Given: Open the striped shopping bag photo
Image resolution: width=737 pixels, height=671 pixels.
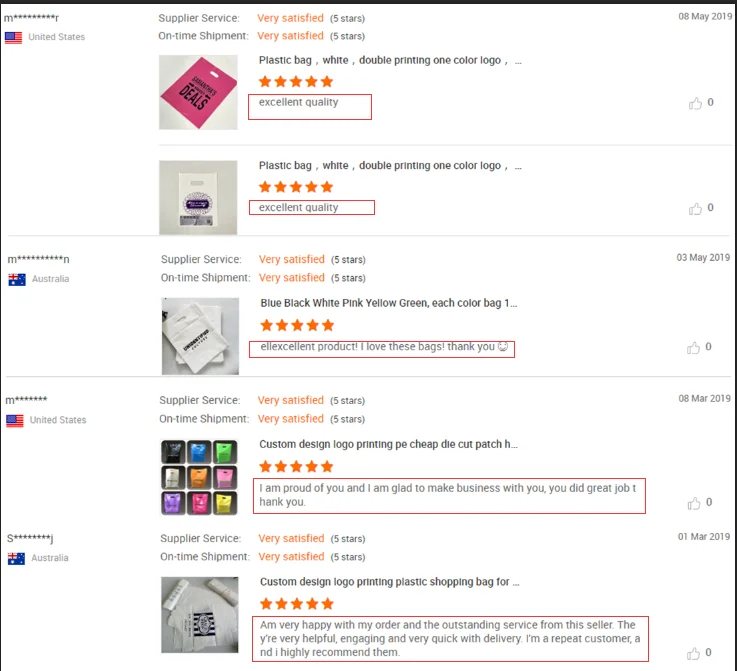Looking at the screenshot, I should 200,615.
